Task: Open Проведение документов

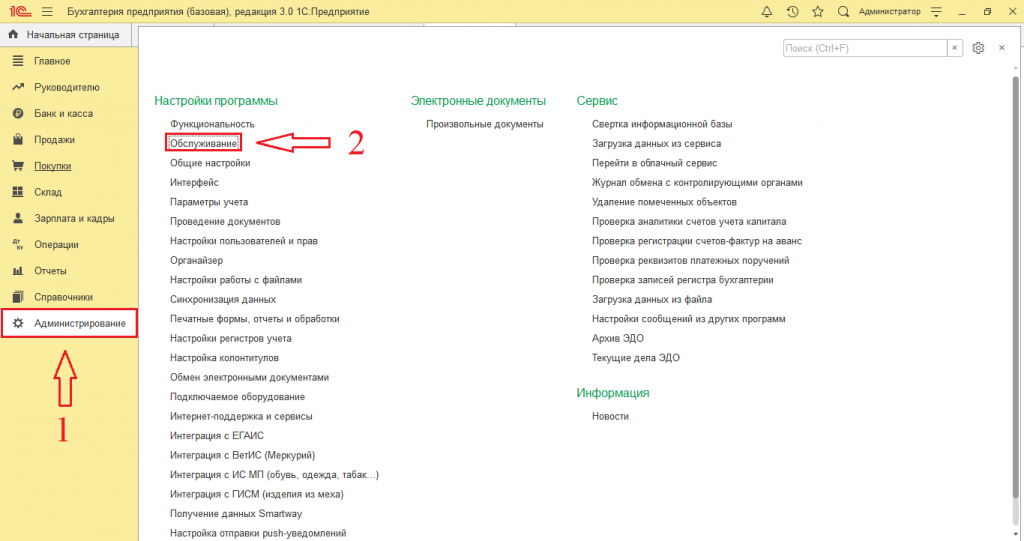Action: [x=225, y=221]
